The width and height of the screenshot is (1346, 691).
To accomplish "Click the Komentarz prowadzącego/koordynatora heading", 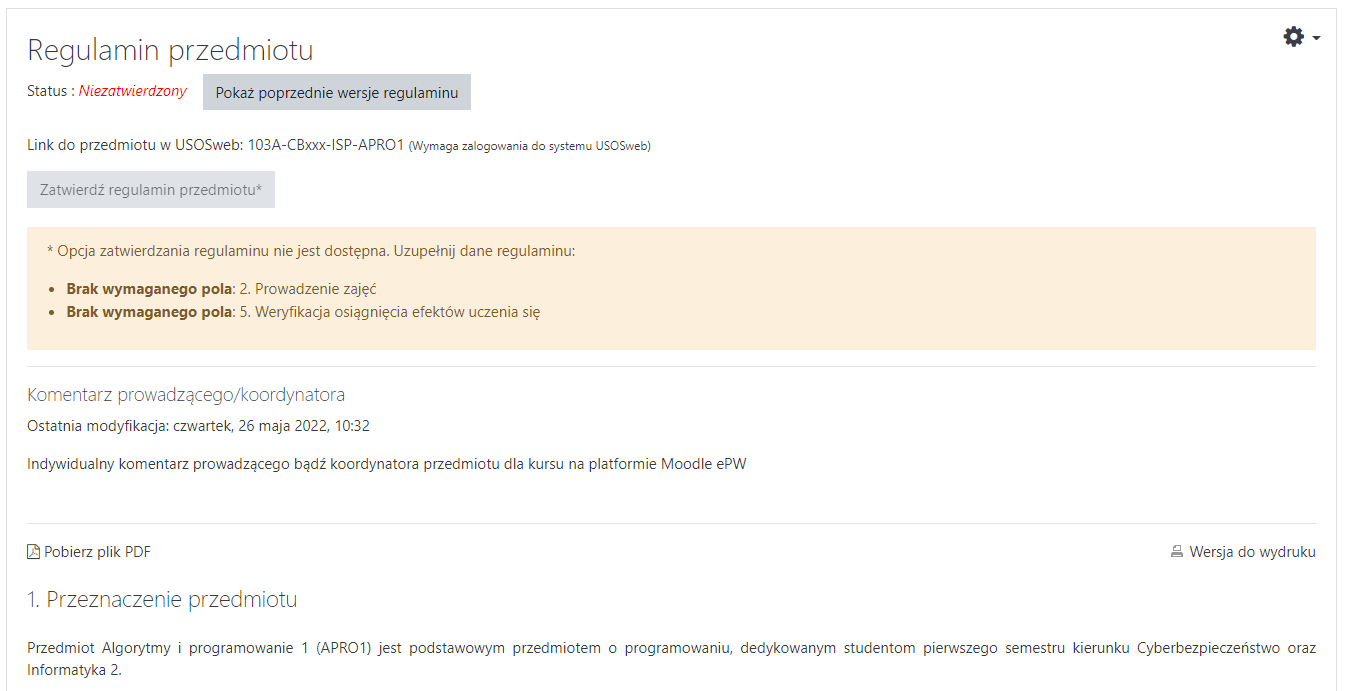I will tap(186, 395).
